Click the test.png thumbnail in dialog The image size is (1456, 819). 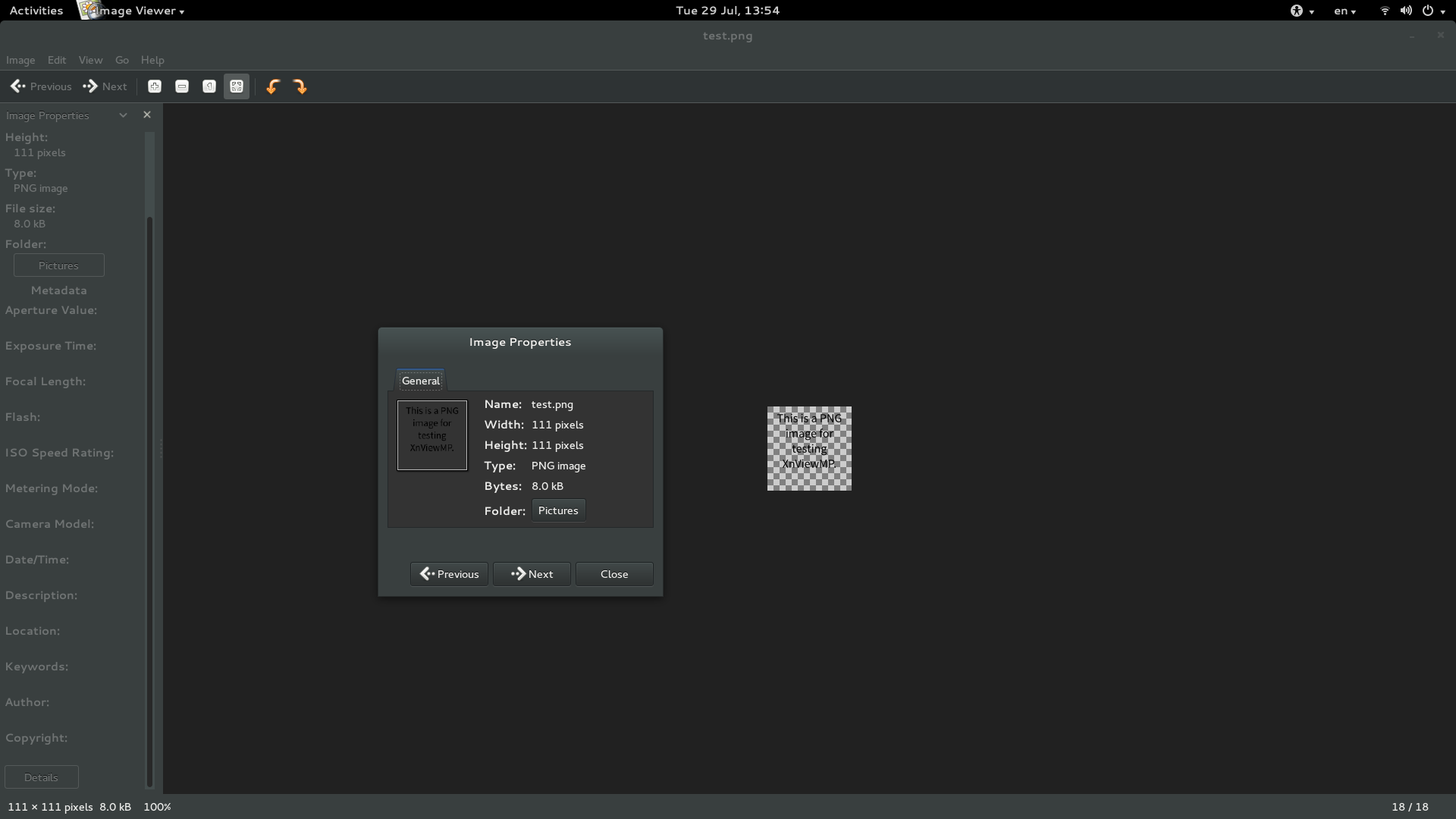coord(432,435)
